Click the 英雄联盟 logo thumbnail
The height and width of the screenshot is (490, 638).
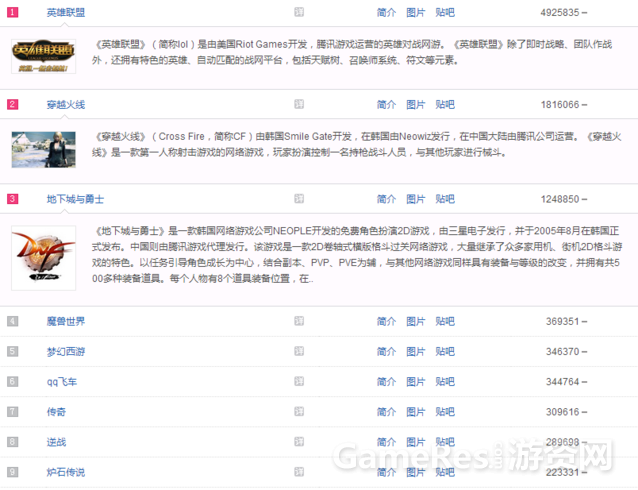click(44, 57)
